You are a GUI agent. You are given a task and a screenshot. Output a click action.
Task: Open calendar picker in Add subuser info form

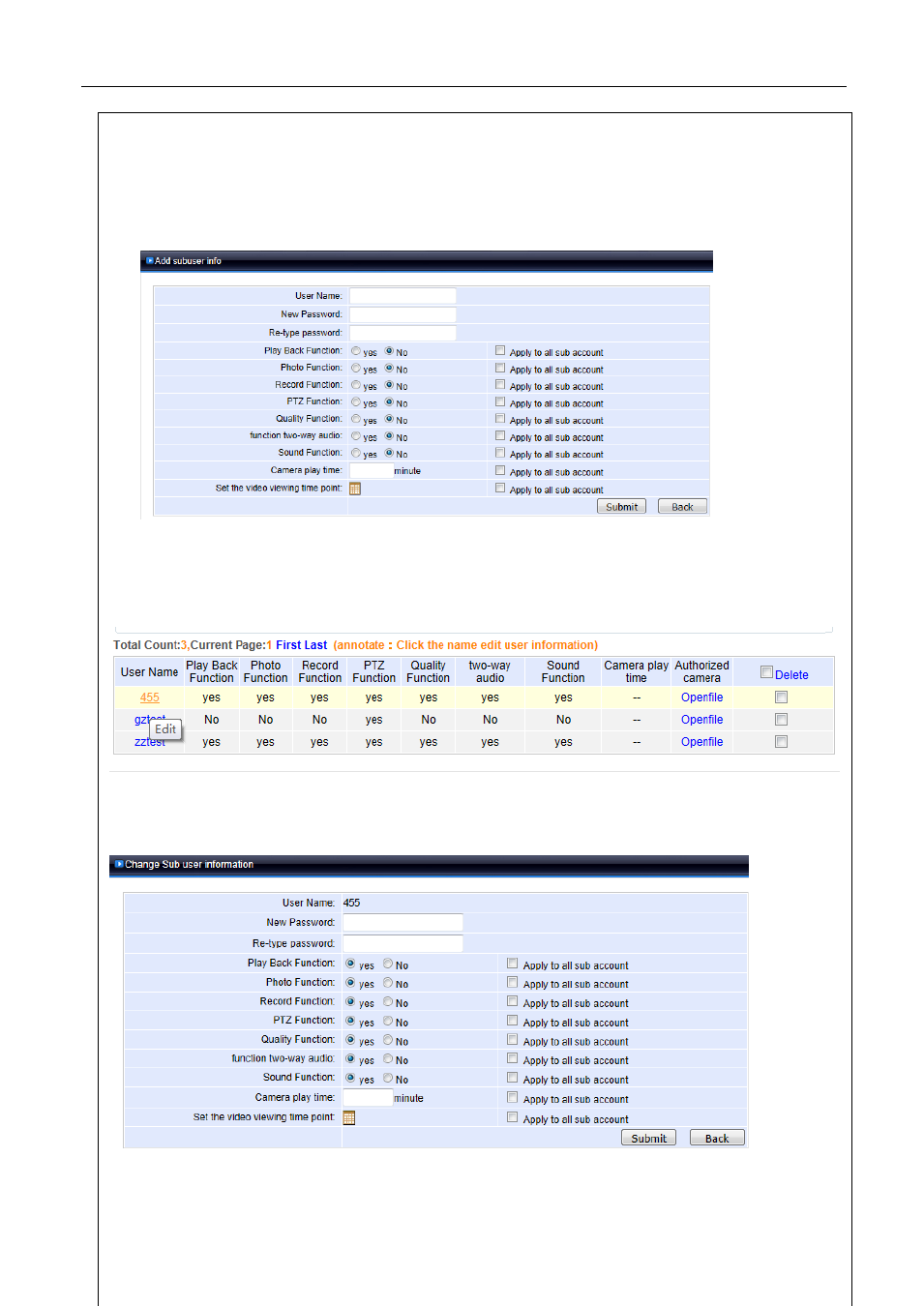point(355,489)
